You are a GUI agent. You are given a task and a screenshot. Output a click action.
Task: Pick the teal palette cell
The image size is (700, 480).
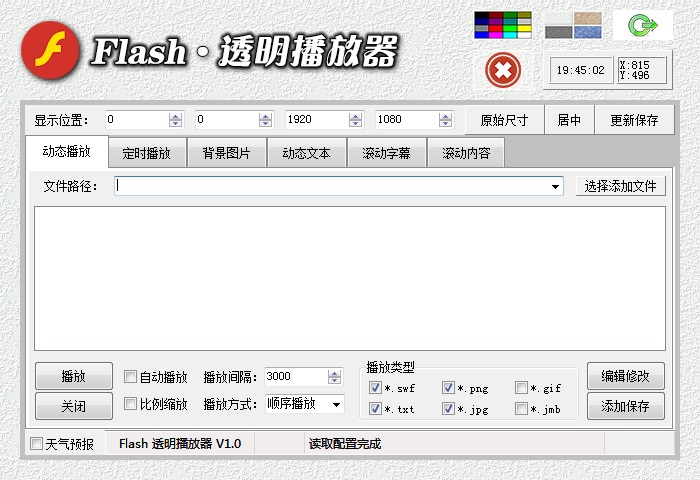coord(510,21)
